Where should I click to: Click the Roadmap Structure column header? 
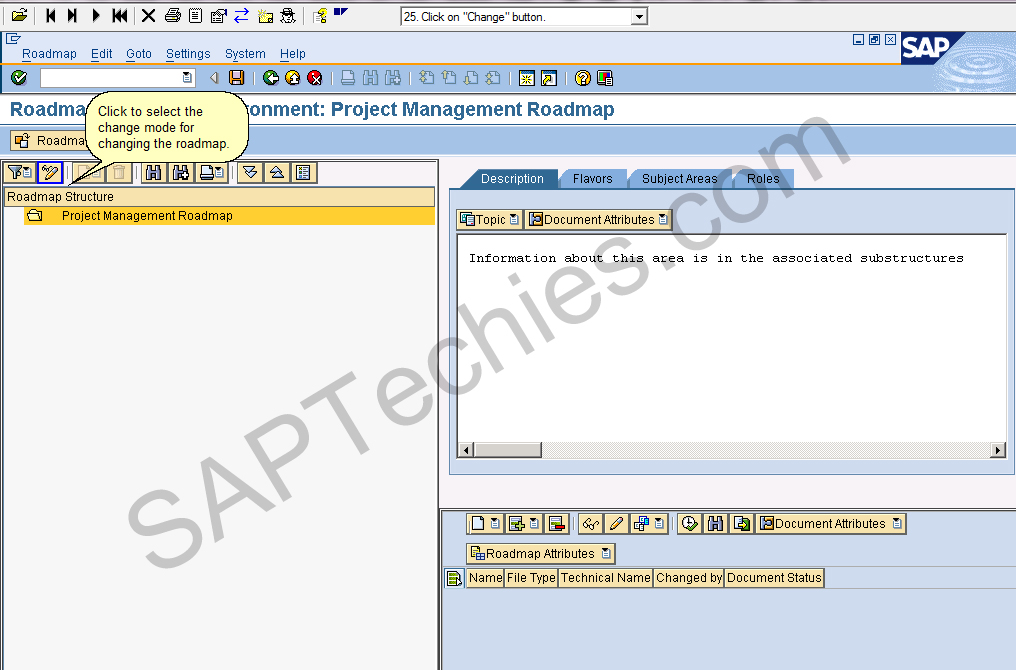click(x=220, y=196)
